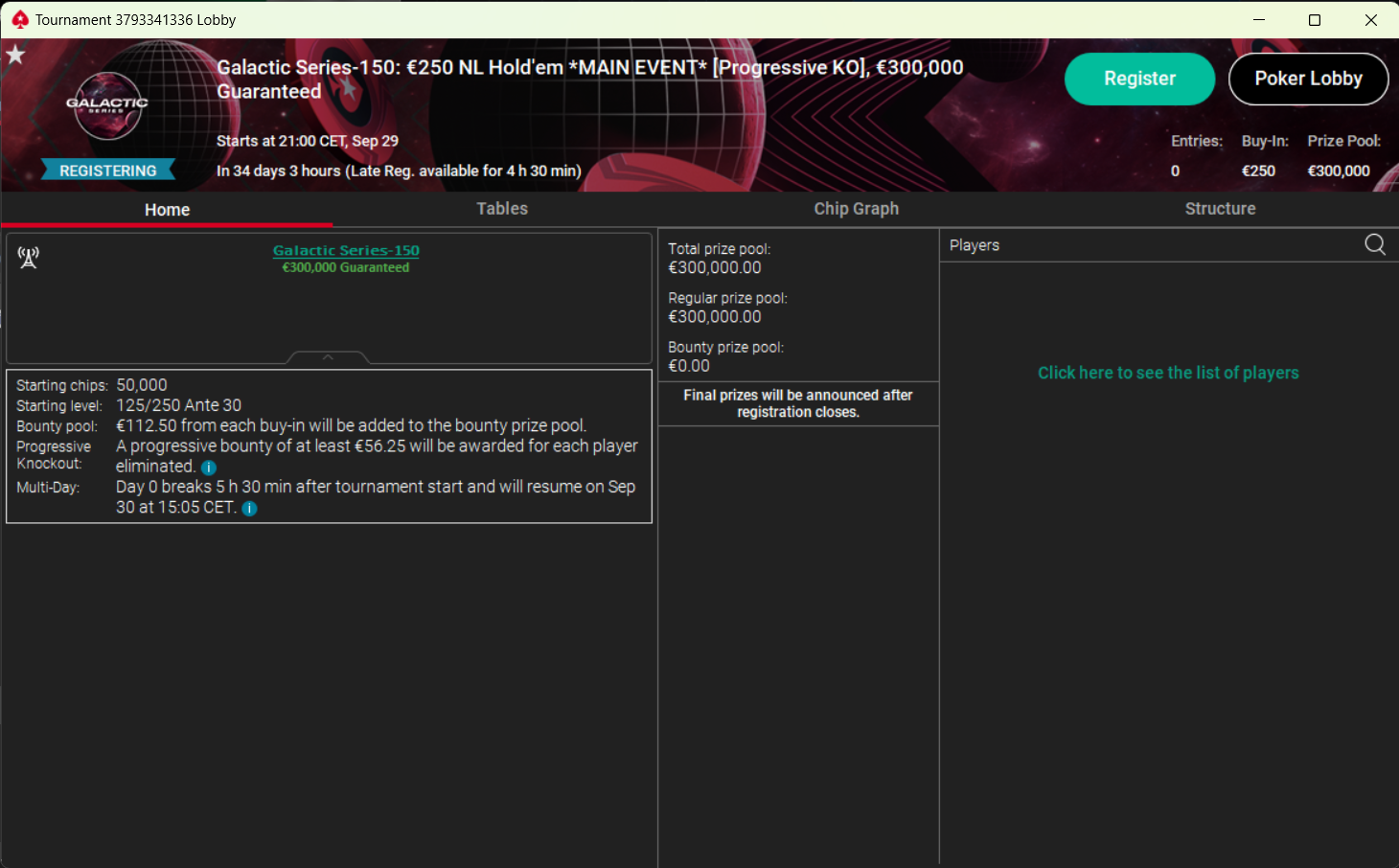Switch to the Home tab

click(167, 209)
